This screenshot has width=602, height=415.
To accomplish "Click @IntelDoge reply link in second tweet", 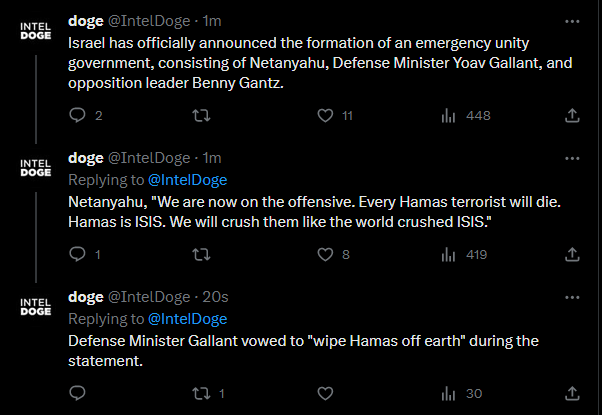I will pos(187,180).
